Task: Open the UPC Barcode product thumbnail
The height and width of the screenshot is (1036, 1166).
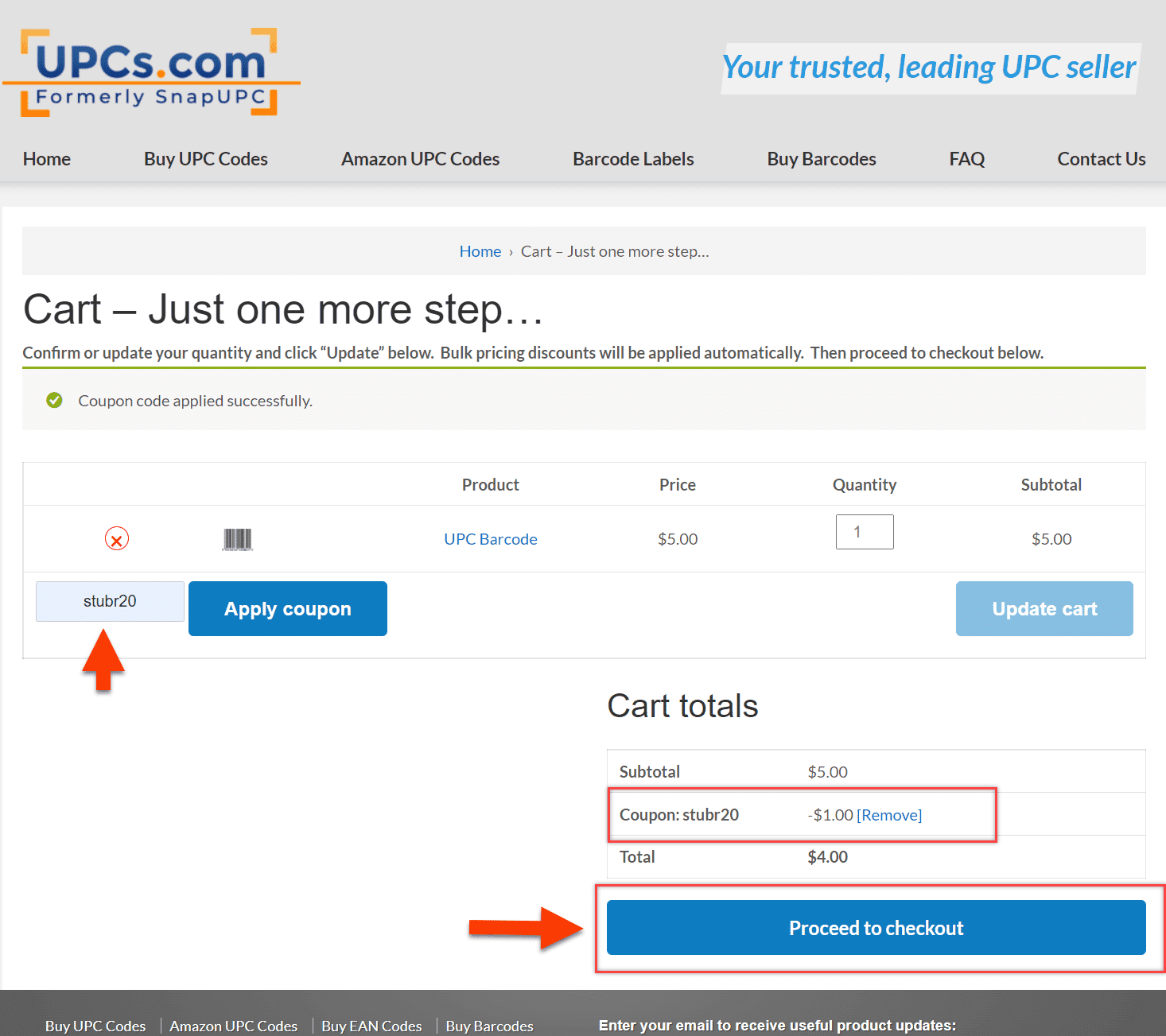Action: [238, 539]
